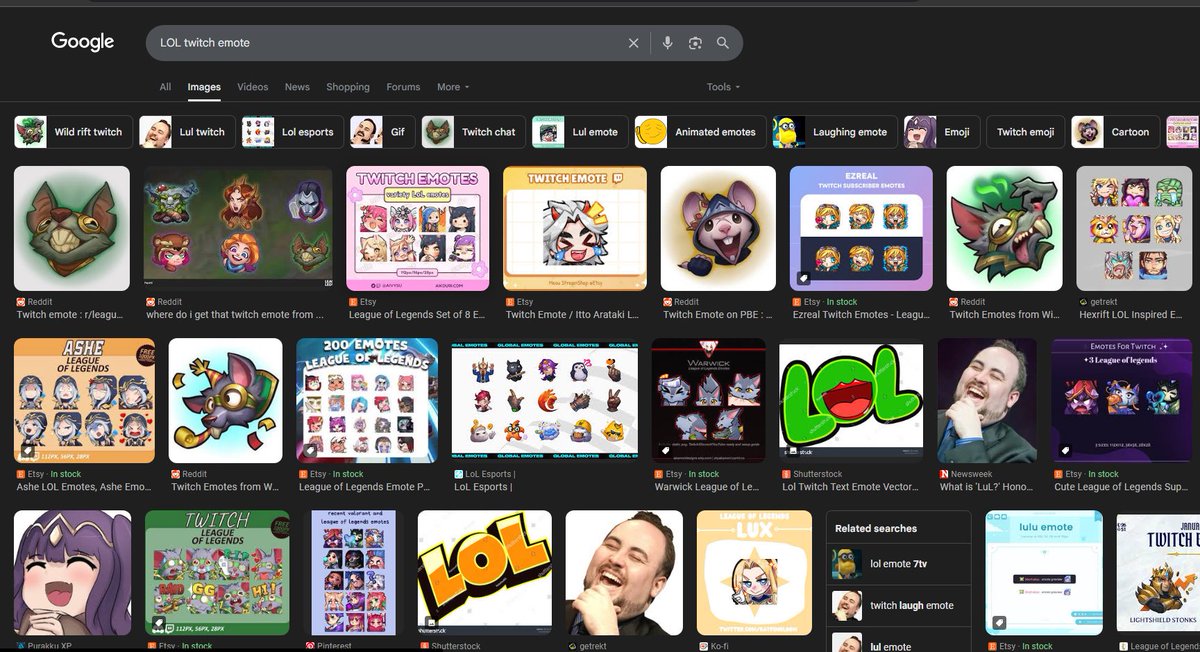Open the pink Twitch Emotes variety LoL image
Image resolution: width=1200 pixels, height=652 pixels.
pyautogui.click(x=418, y=228)
